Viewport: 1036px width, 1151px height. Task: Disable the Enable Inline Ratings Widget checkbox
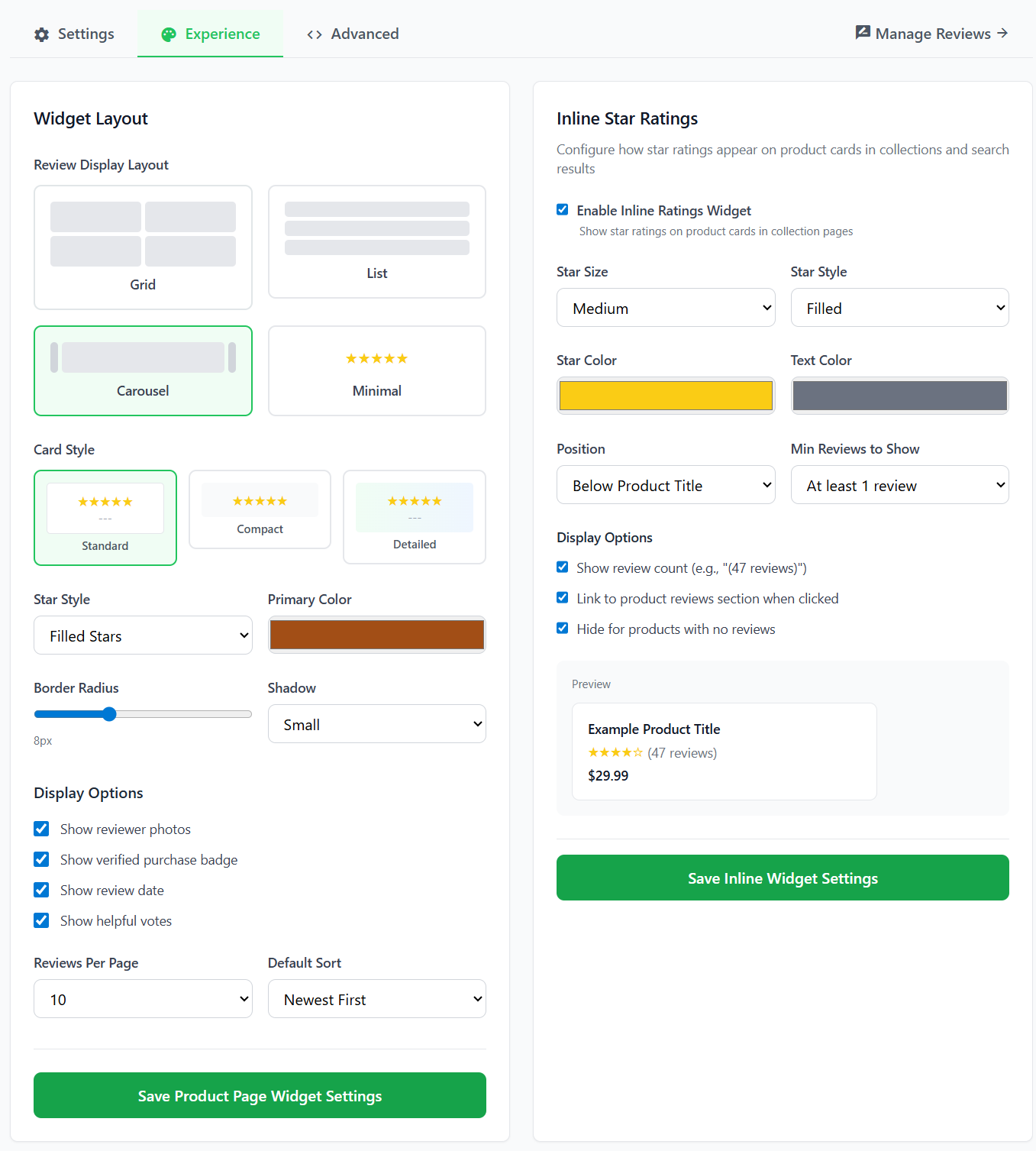point(563,210)
